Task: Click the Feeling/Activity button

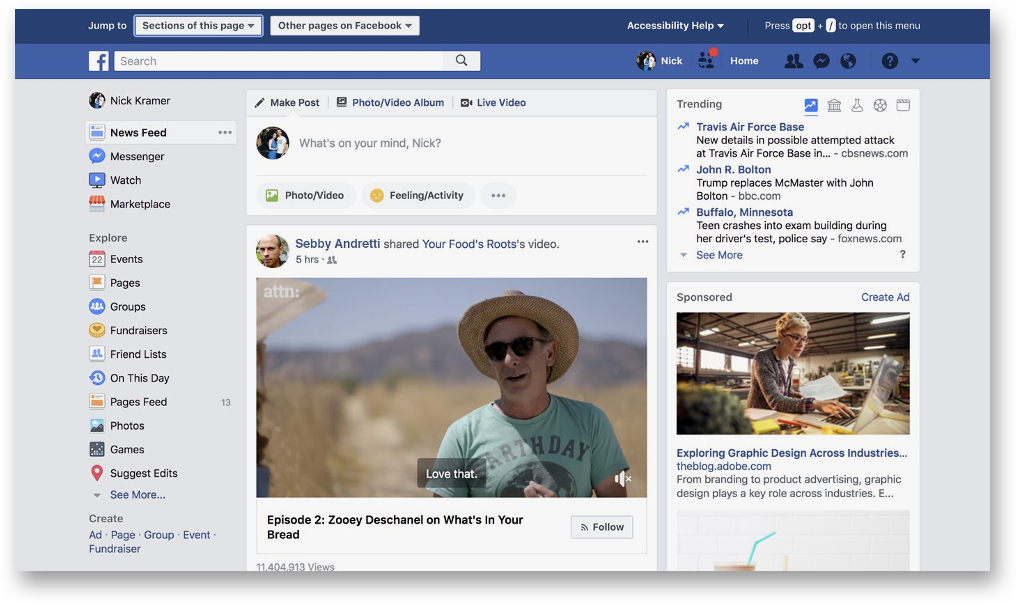Action: click(x=418, y=195)
